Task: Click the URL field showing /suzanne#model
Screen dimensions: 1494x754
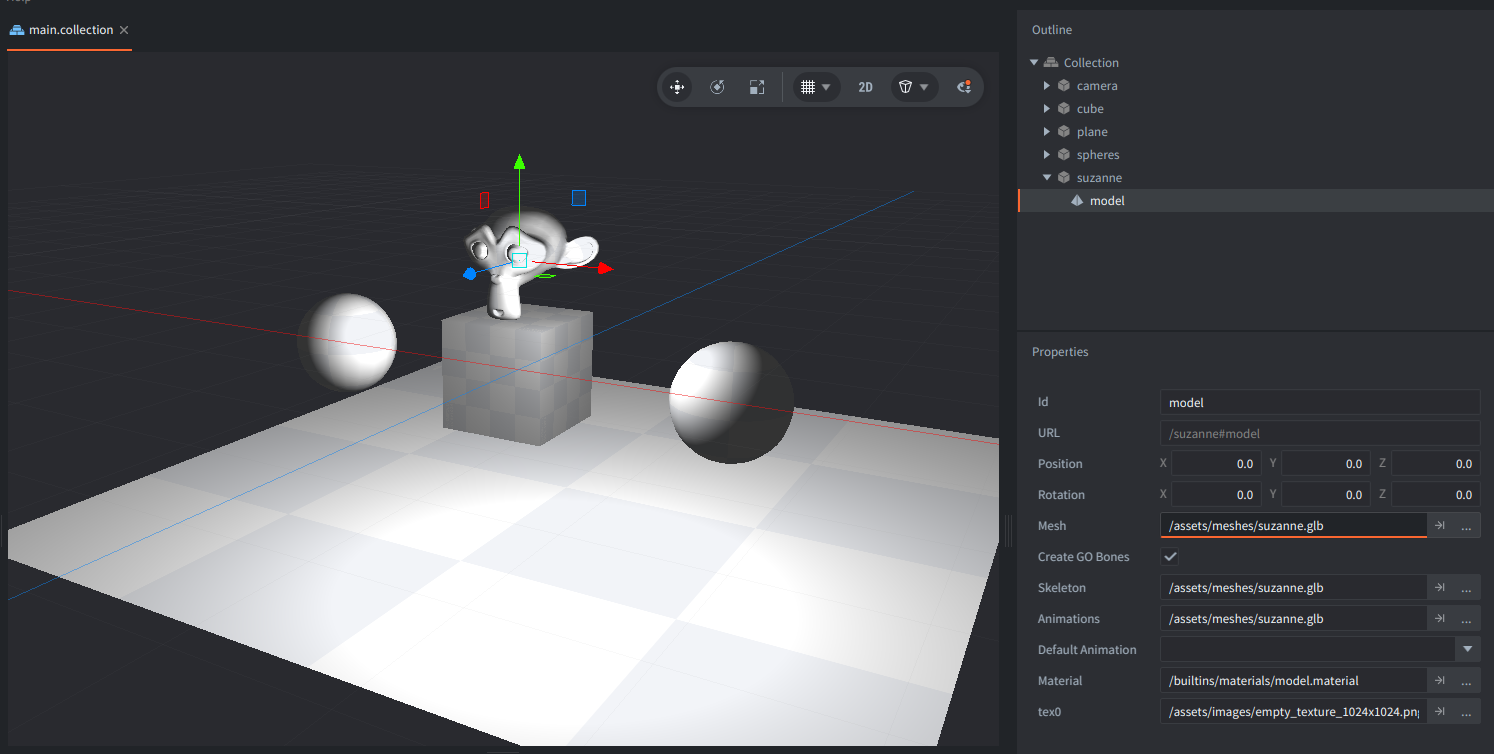Action: point(1320,433)
